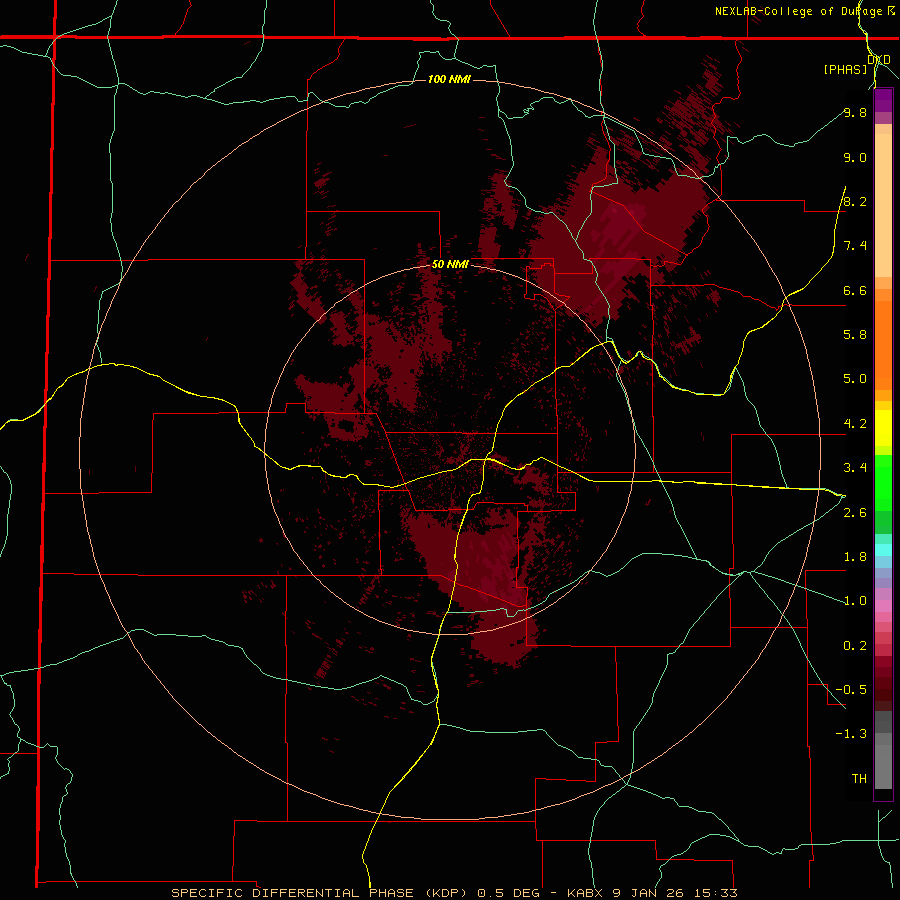Click the TH label on the color scale

[859, 779]
